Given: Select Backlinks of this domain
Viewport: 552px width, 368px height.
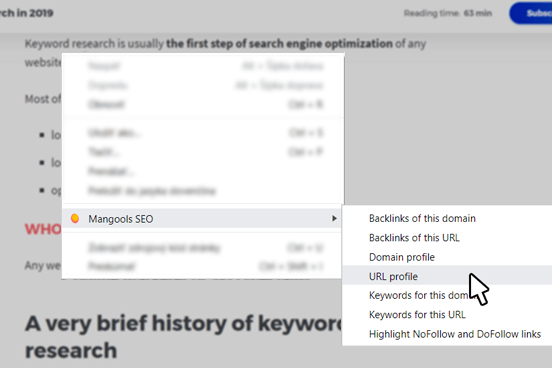Looking at the screenshot, I should click(x=422, y=218).
